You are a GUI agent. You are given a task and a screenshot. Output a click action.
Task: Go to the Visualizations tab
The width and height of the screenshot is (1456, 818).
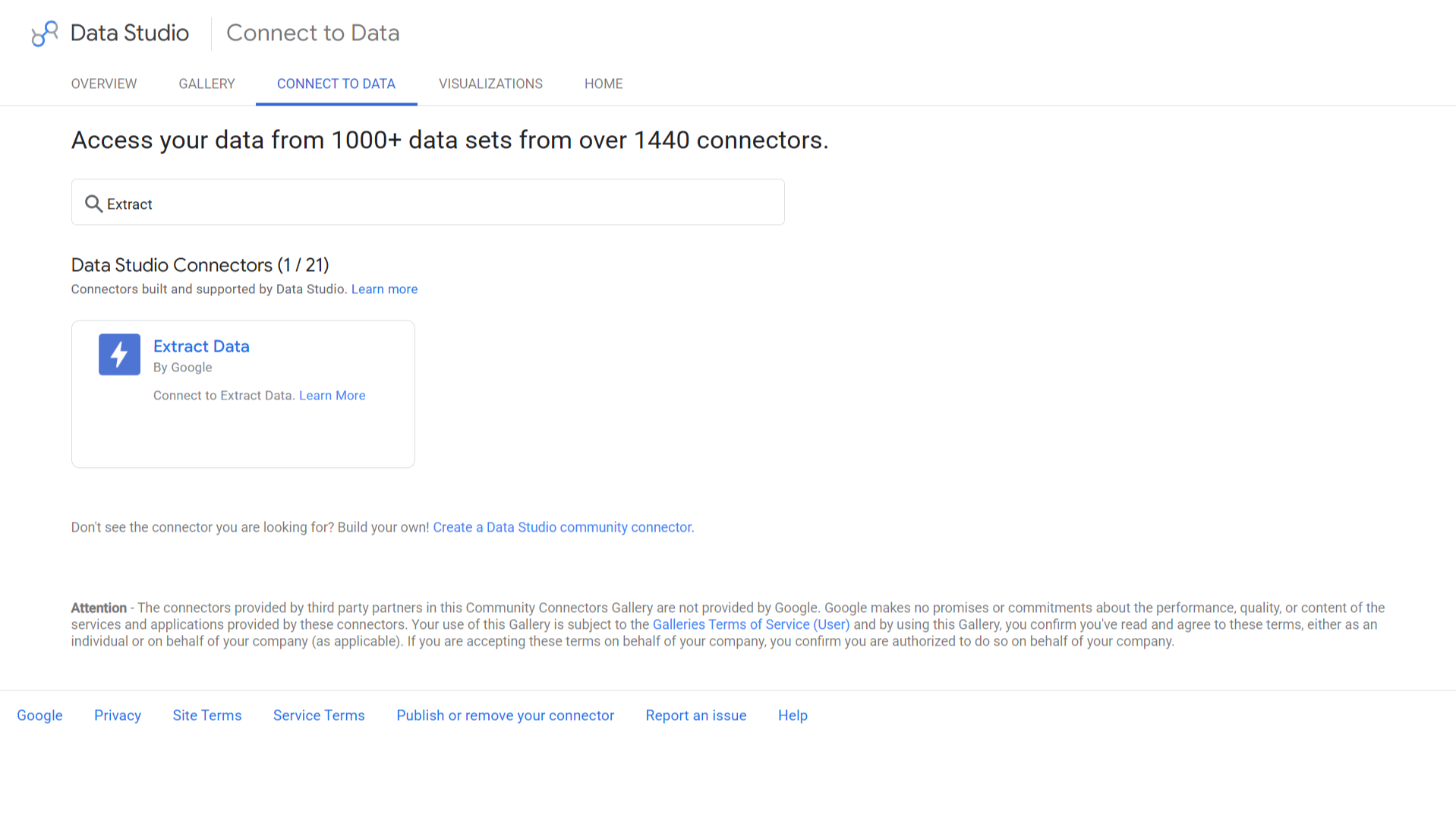490,84
